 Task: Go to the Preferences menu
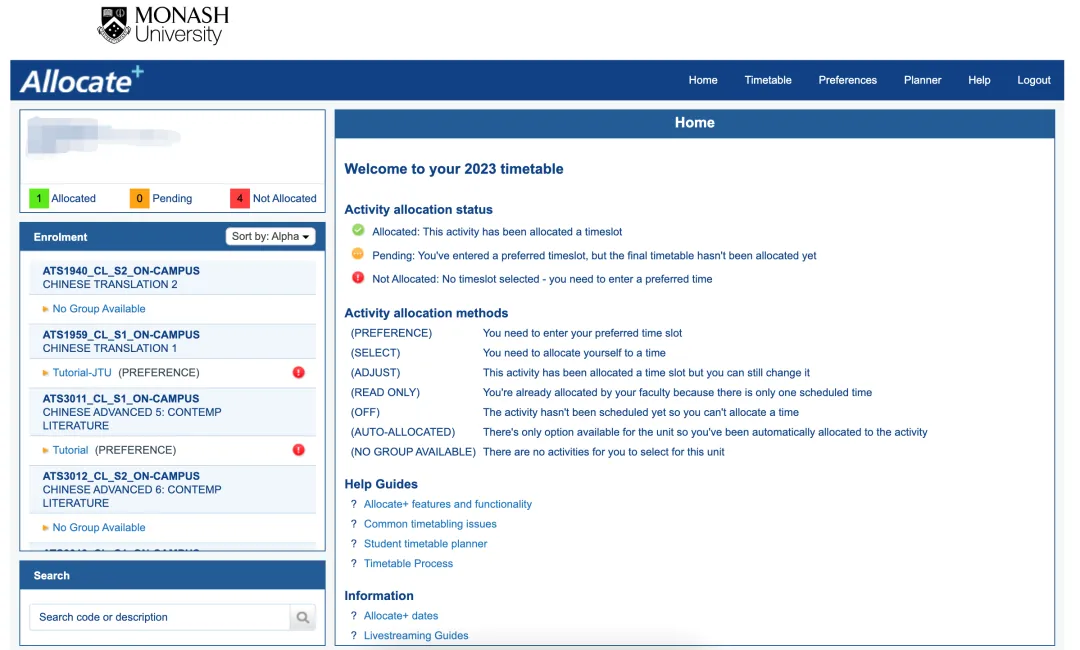coord(847,80)
